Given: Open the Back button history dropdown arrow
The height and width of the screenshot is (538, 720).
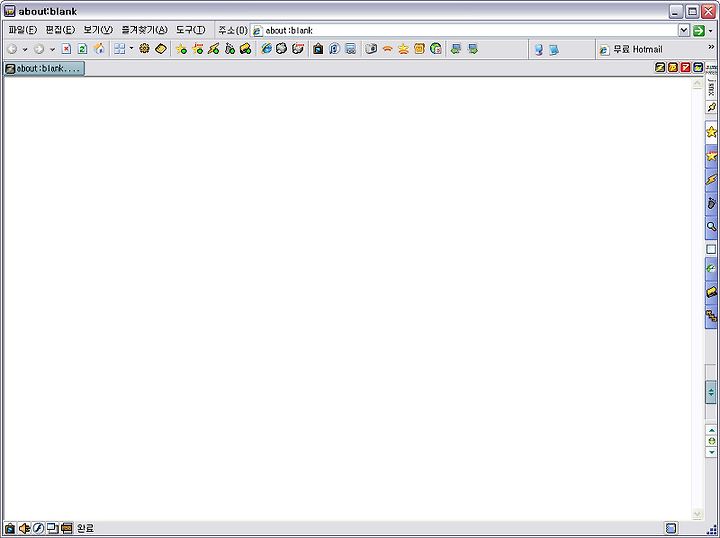Looking at the screenshot, I should point(25,50).
